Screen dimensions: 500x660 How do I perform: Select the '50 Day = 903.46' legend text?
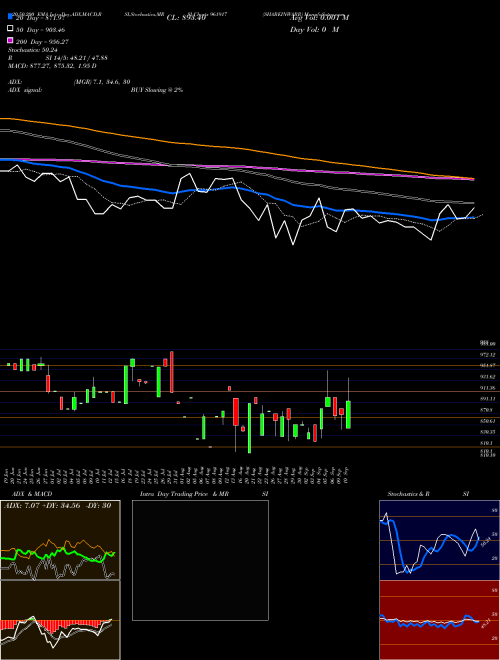click(41, 30)
